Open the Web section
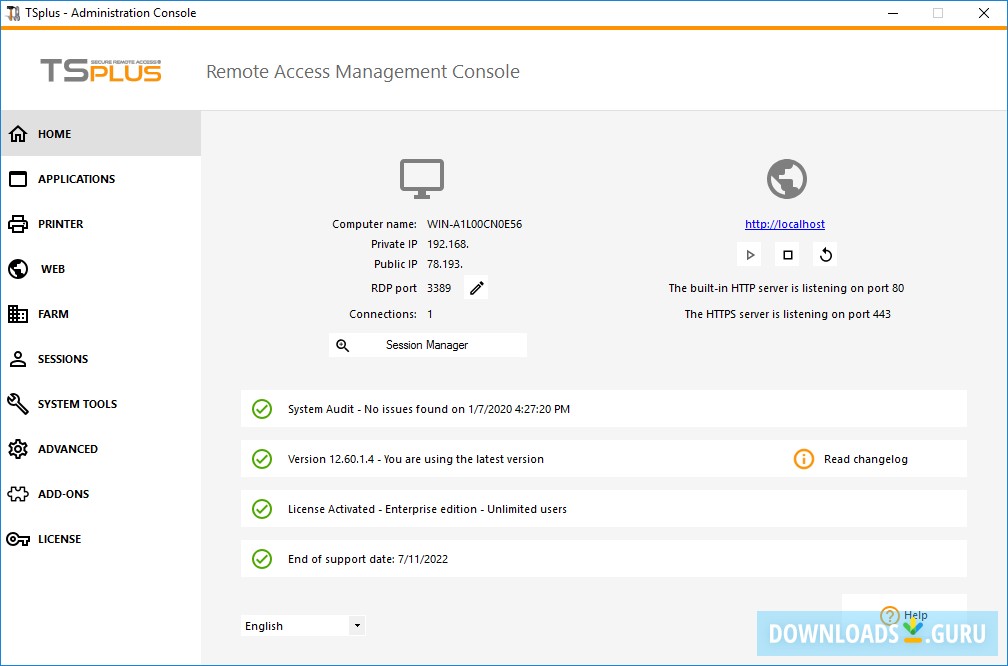This screenshot has height=666, width=1008. 101,269
